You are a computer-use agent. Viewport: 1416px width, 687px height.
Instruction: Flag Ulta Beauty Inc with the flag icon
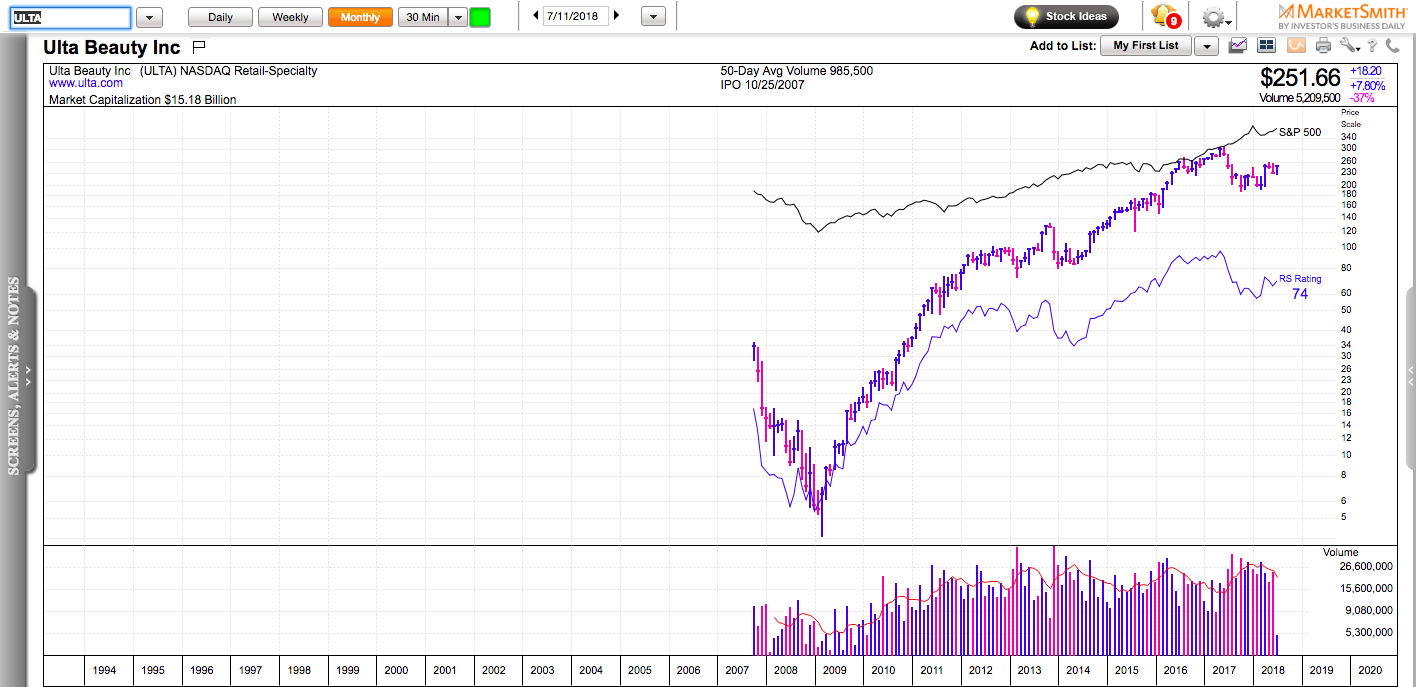pyautogui.click(x=198, y=47)
